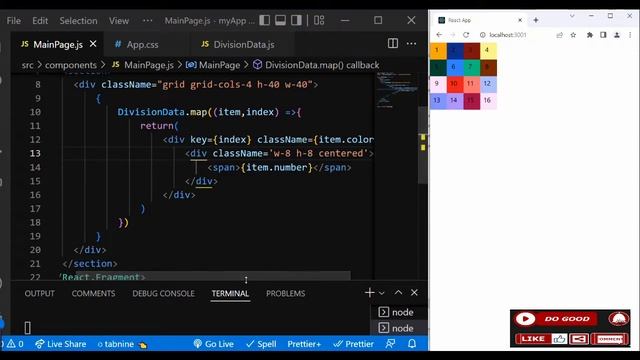Share this page from the address bar
The width and height of the screenshot is (640, 360).
(560, 35)
